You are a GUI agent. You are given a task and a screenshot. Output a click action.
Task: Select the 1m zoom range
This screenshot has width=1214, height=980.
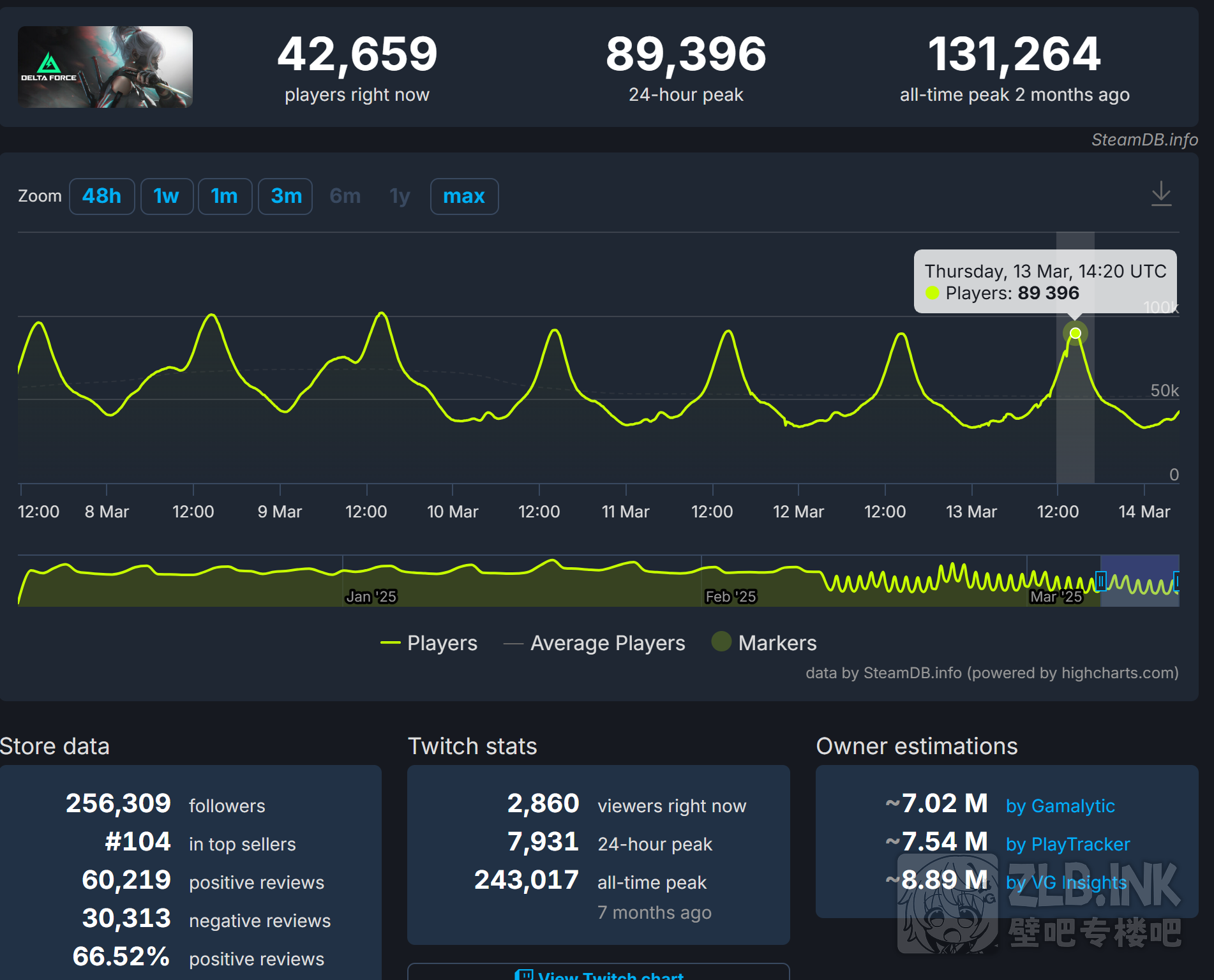tap(224, 197)
